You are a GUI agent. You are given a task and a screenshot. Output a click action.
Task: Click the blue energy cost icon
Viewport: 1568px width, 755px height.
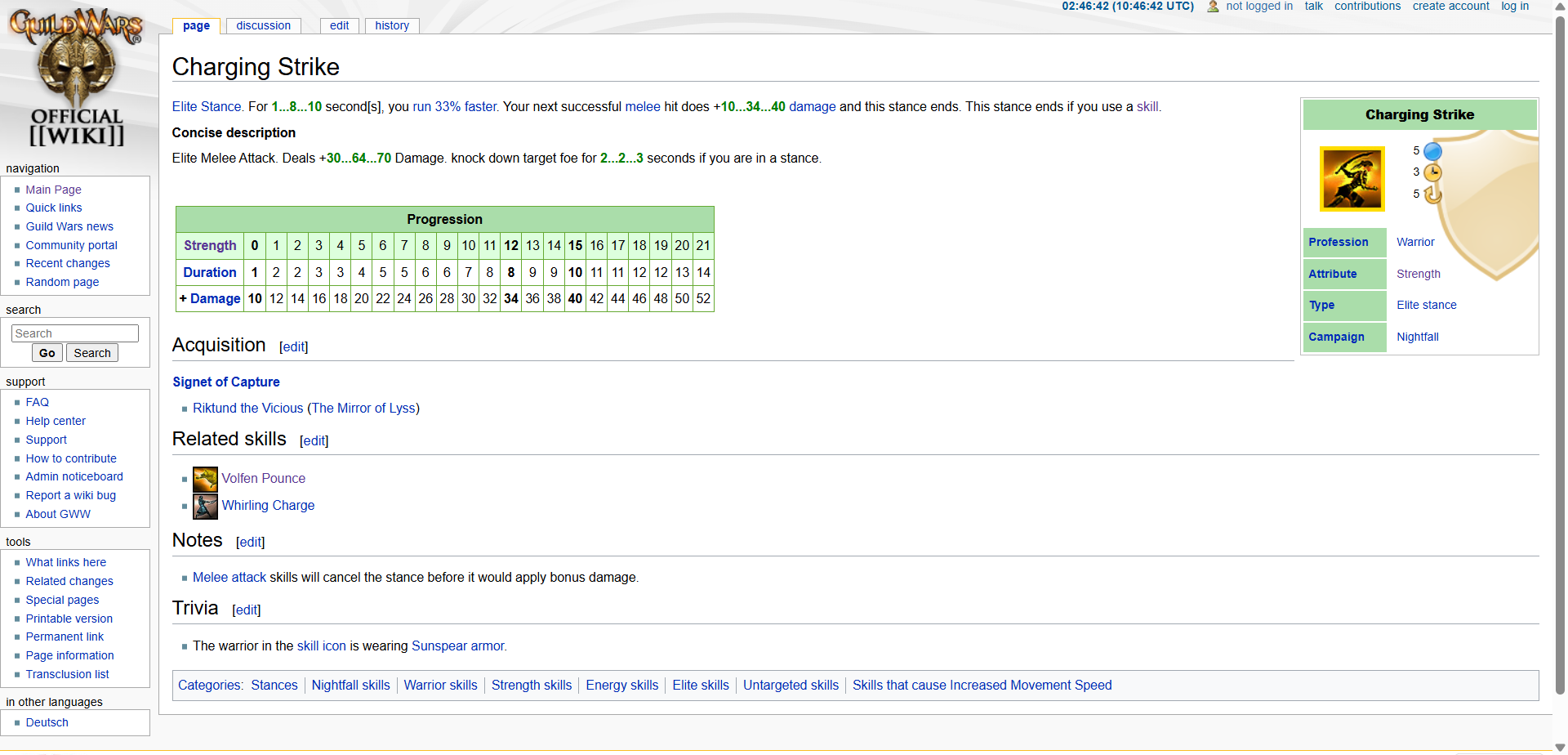[x=1432, y=151]
